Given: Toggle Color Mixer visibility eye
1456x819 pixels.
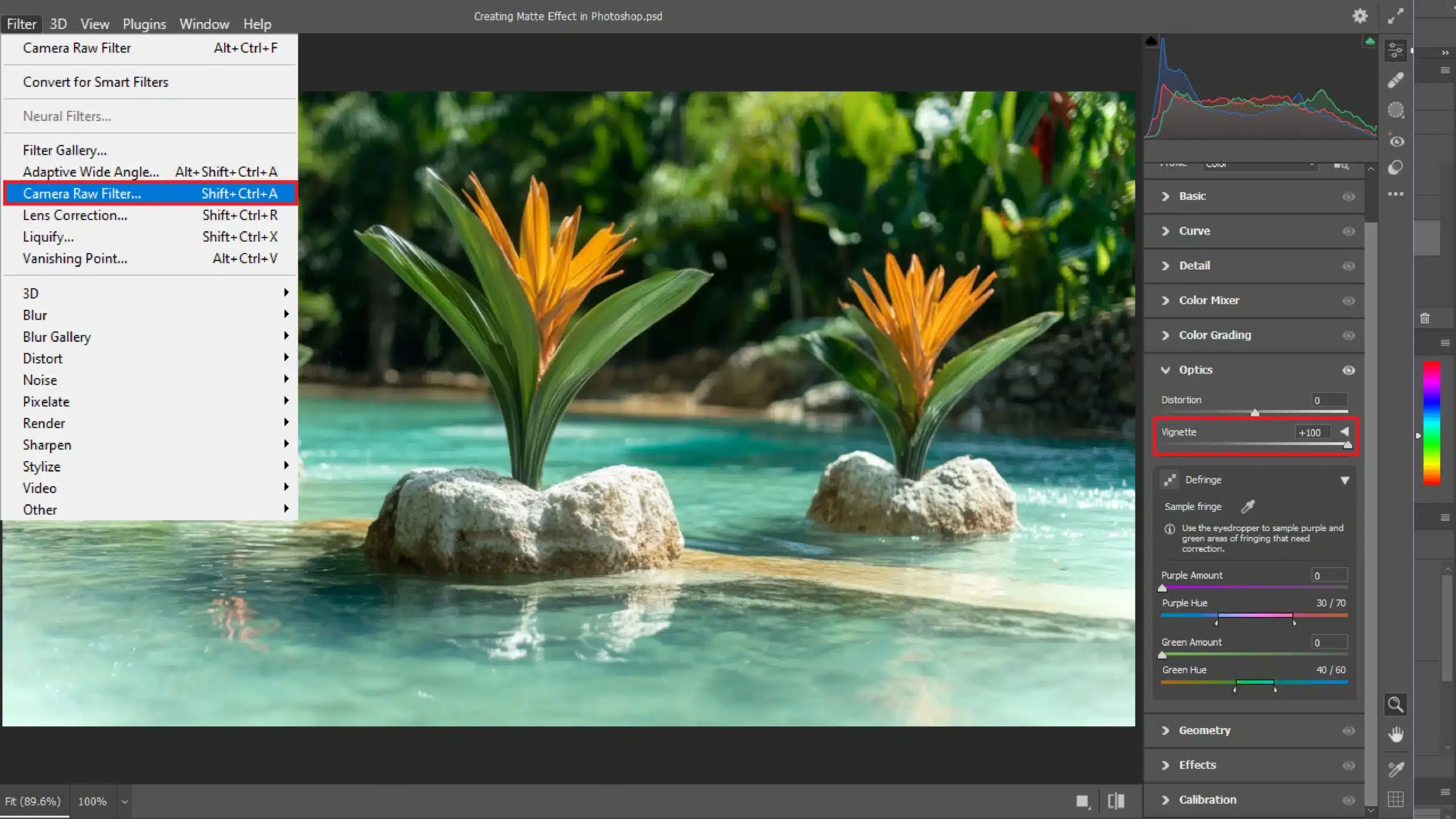Looking at the screenshot, I should [x=1349, y=301].
